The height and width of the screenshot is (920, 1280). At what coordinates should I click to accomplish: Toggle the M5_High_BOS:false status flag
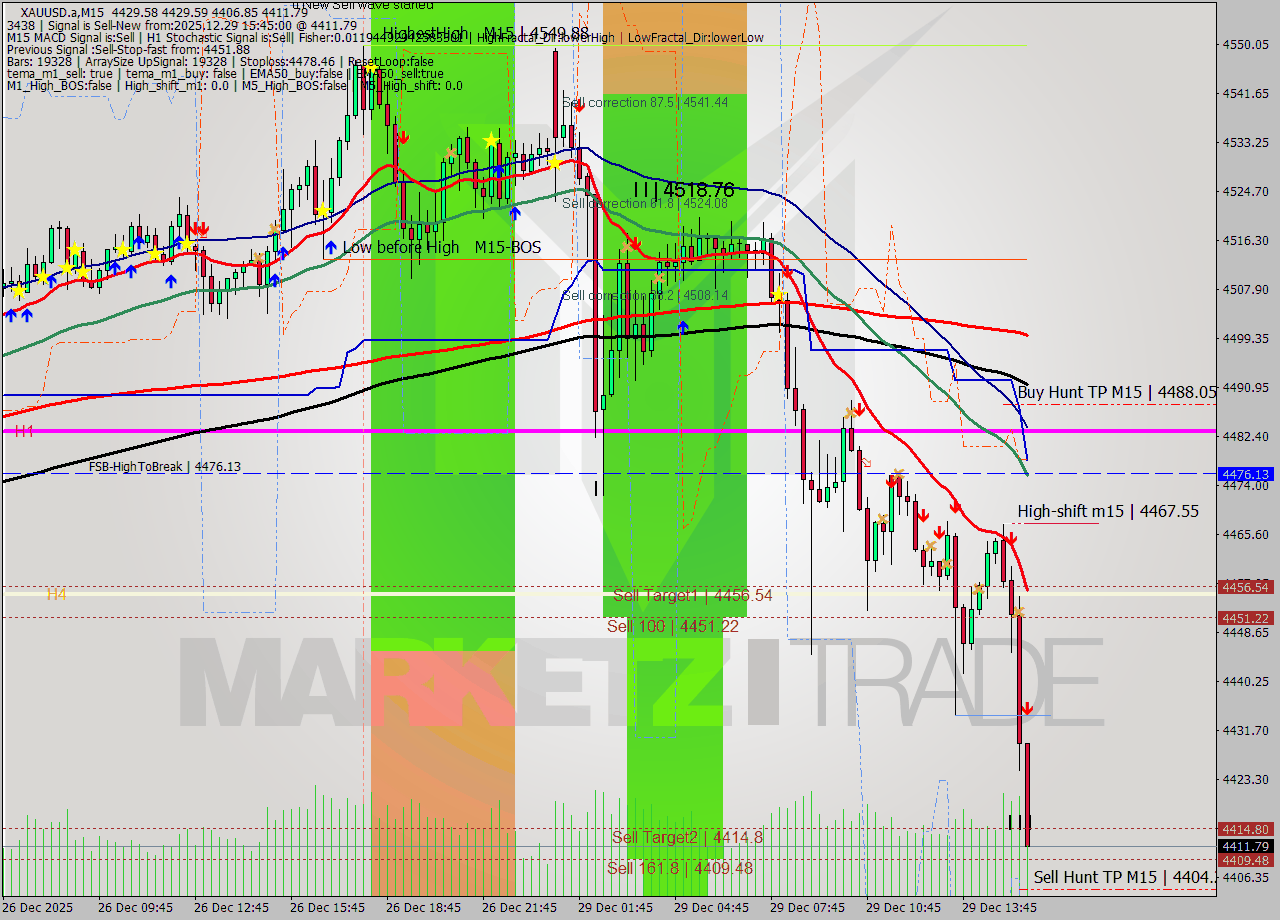click(x=295, y=85)
